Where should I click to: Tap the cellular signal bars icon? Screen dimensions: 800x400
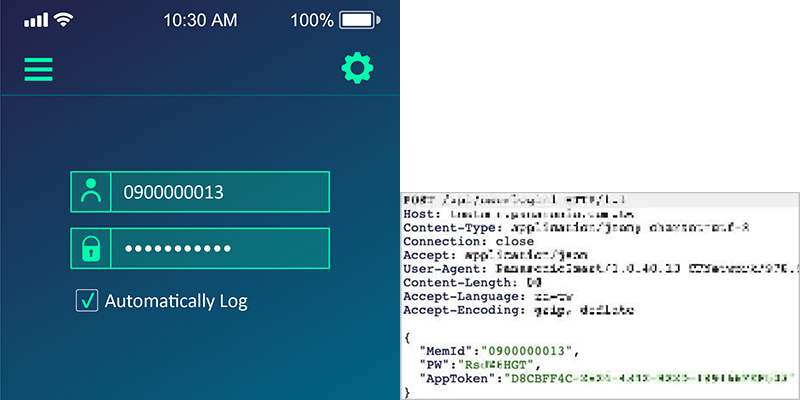pyautogui.click(x=35, y=20)
